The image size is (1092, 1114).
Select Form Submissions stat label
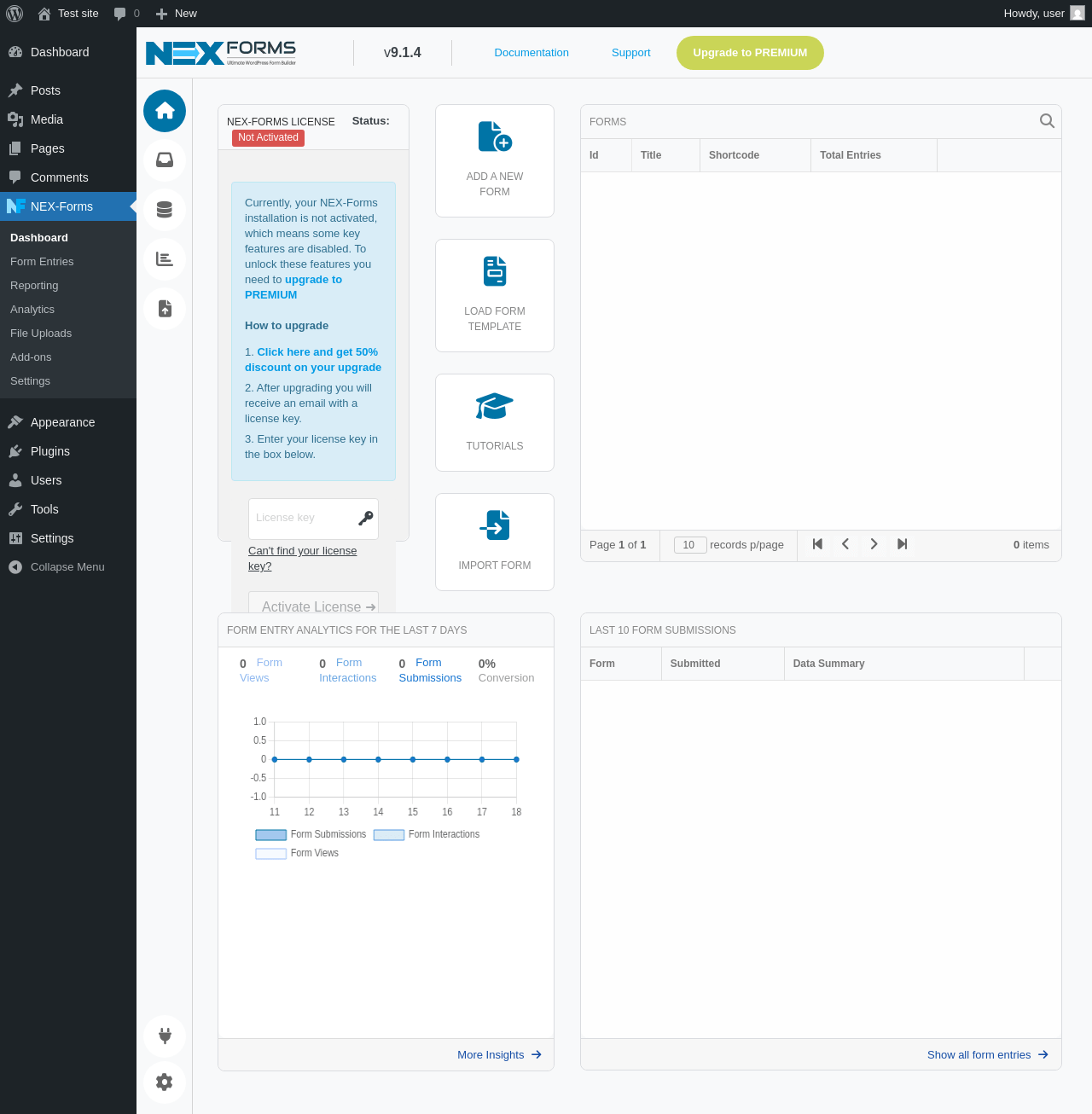(x=430, y=670)
